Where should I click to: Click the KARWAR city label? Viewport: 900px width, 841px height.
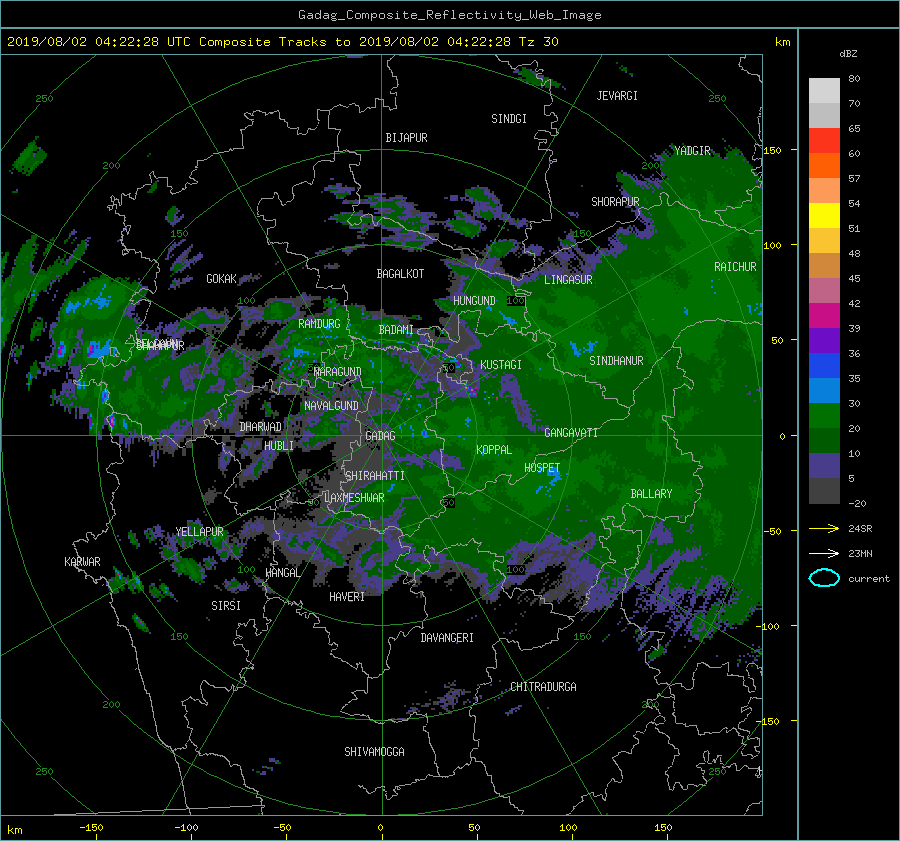(x=82, y=561)
